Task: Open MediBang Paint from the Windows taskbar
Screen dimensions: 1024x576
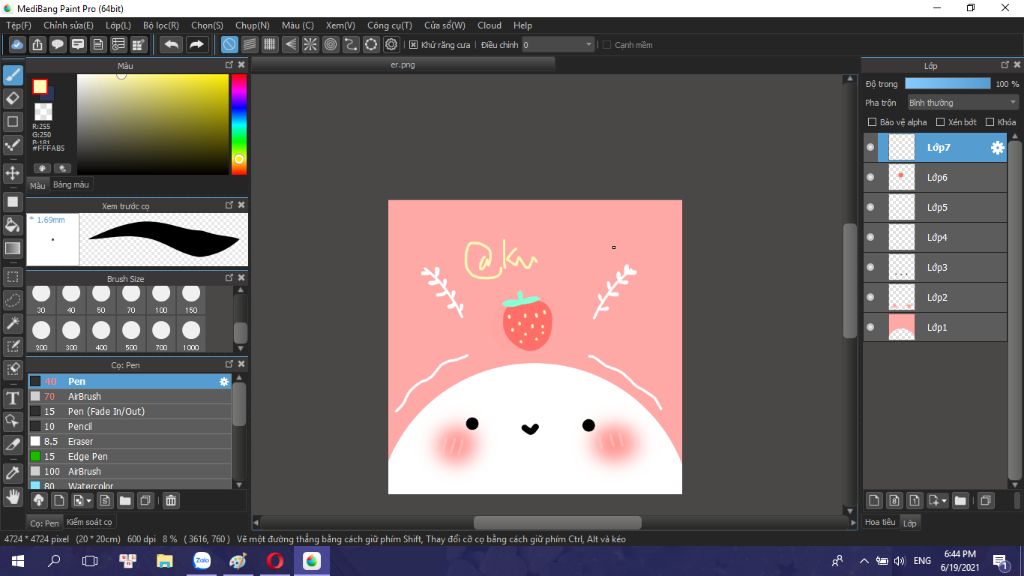Action: pos(312,561)
